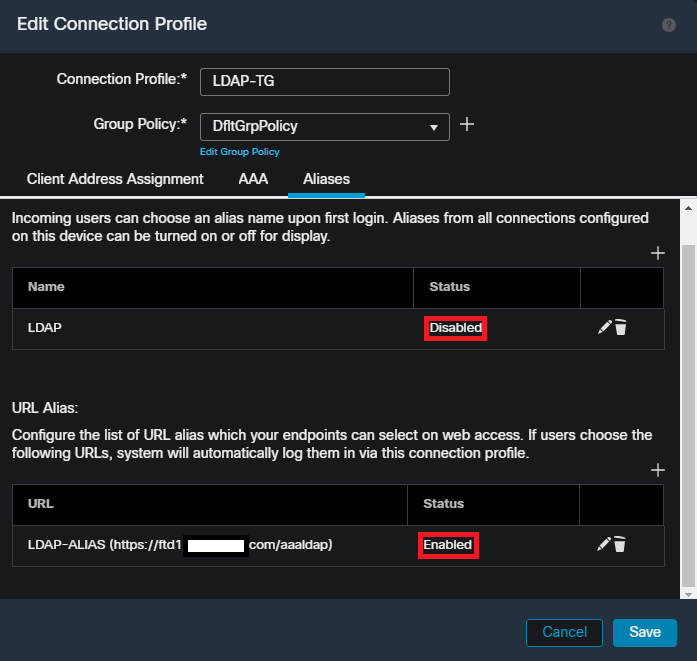The image size is (697, 661).
Task: Click the Enabled status of LDAP-ALIAS
Action: pos(448,545)
